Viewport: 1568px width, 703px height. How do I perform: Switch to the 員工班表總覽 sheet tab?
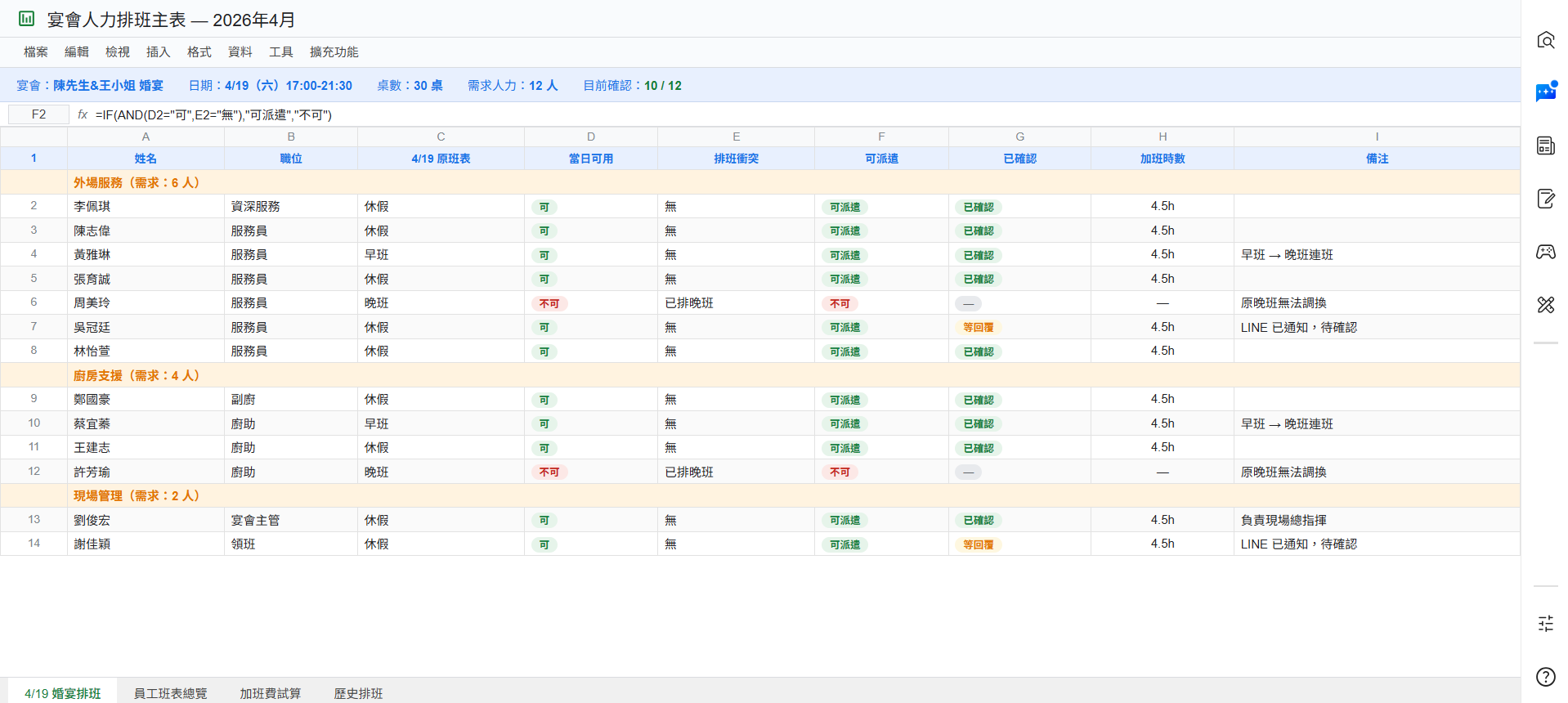pos(170,692)
